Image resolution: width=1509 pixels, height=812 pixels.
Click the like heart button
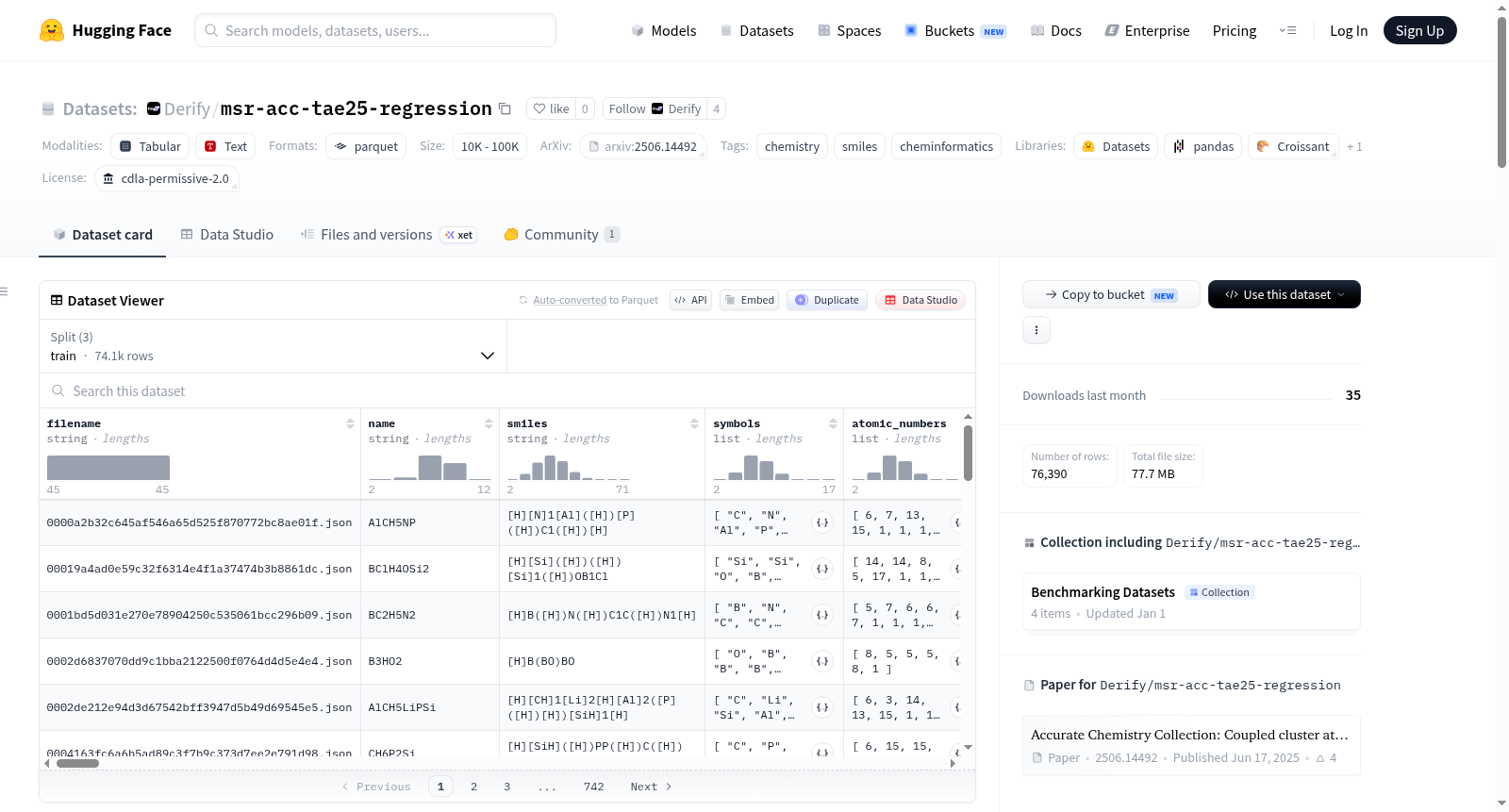coord(551,108)
